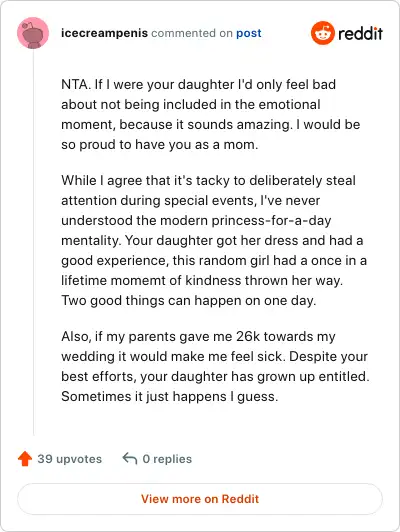Click the line 'Sometimes it just happens I guess'
Screen dimensions: 400x532
pyautogui.click(x=170, y=397)
